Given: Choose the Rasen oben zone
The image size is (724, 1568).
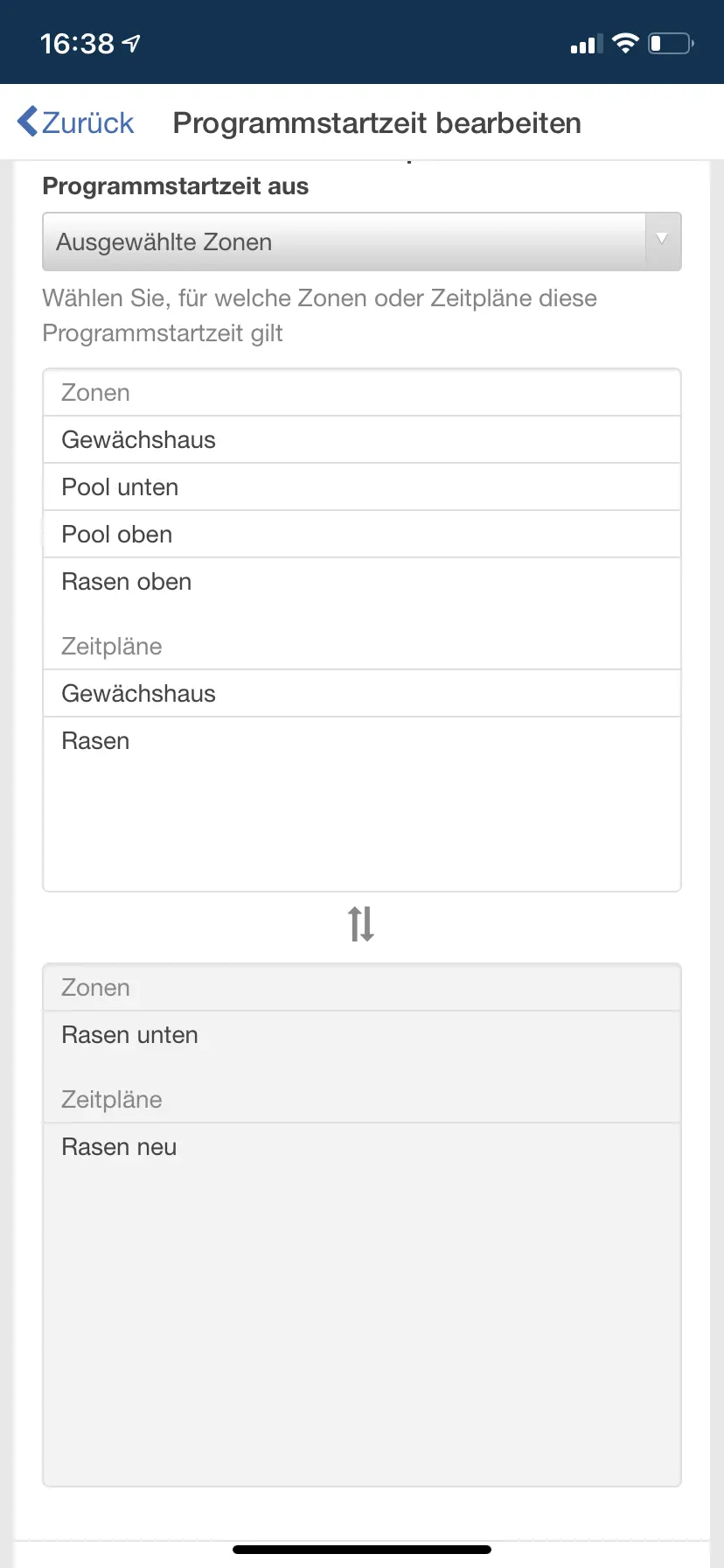Looking at the screenshot, I should pos(127,581).
